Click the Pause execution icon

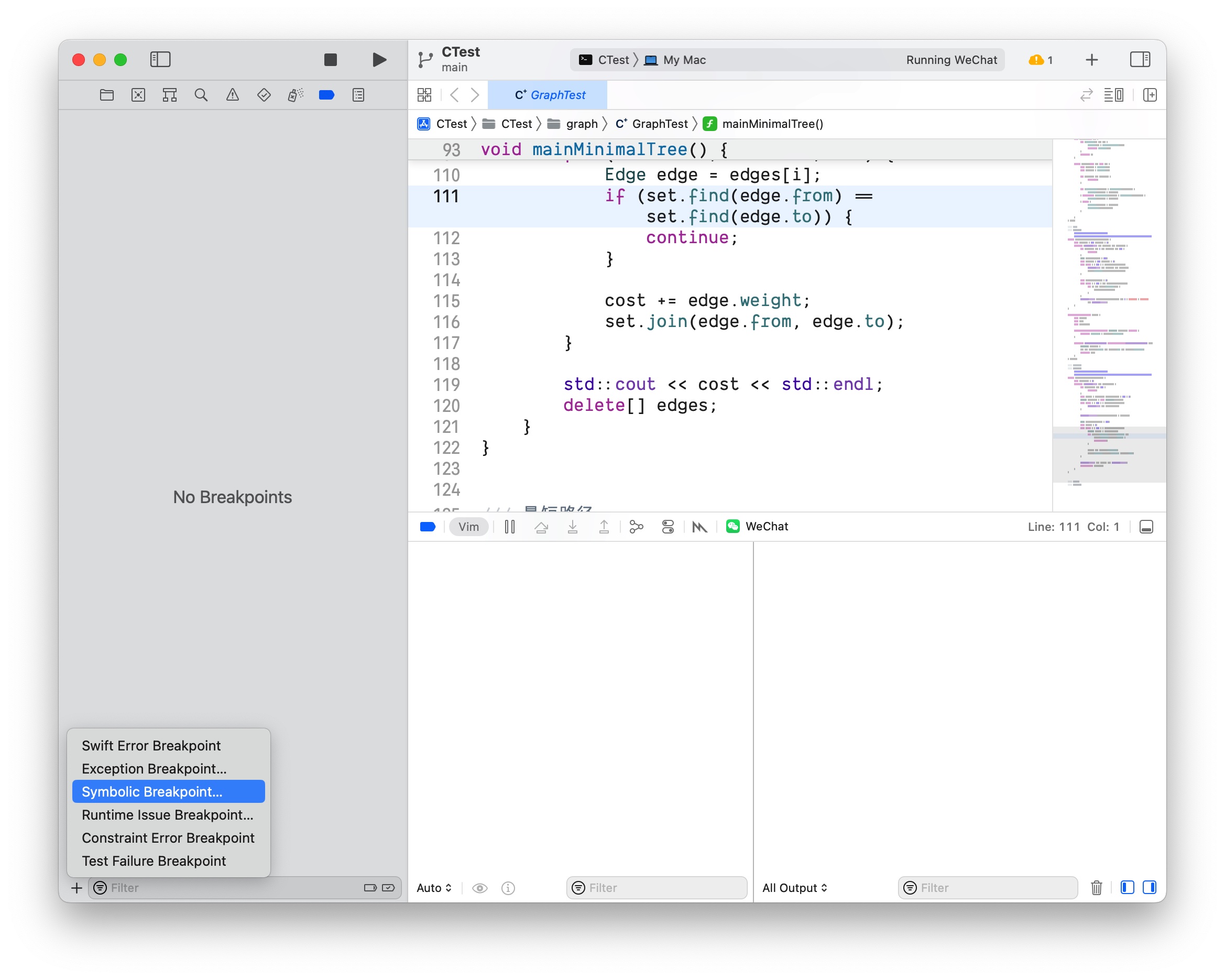click(509, 526)
